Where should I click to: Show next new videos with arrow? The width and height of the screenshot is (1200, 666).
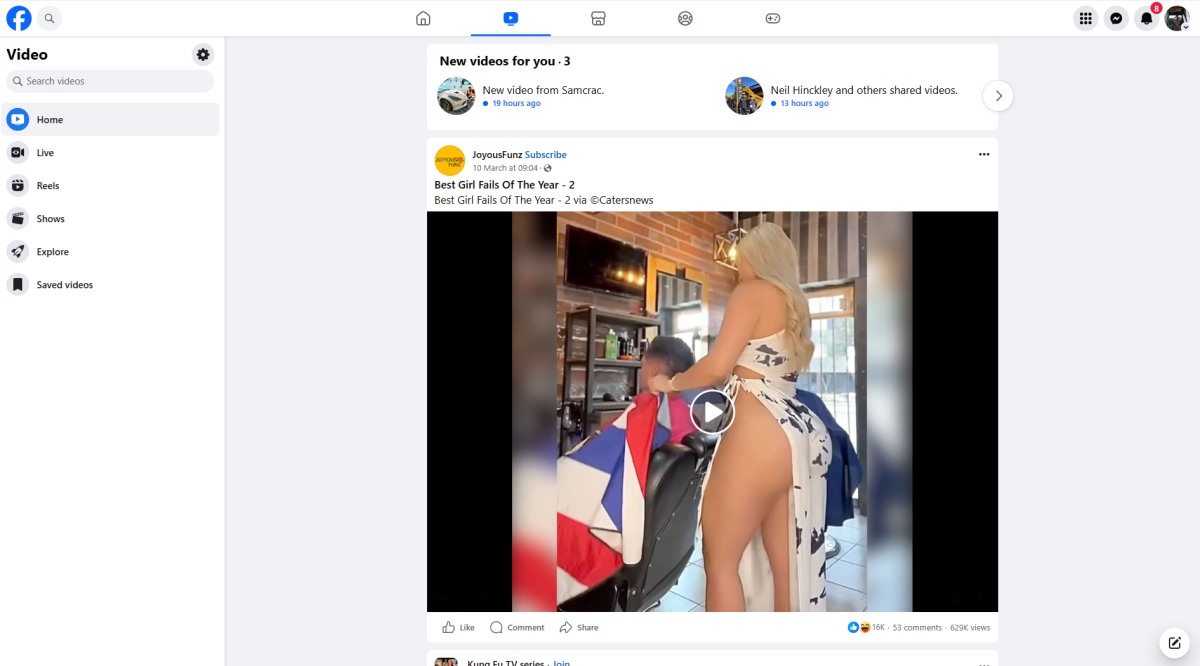tap(998, 96)
